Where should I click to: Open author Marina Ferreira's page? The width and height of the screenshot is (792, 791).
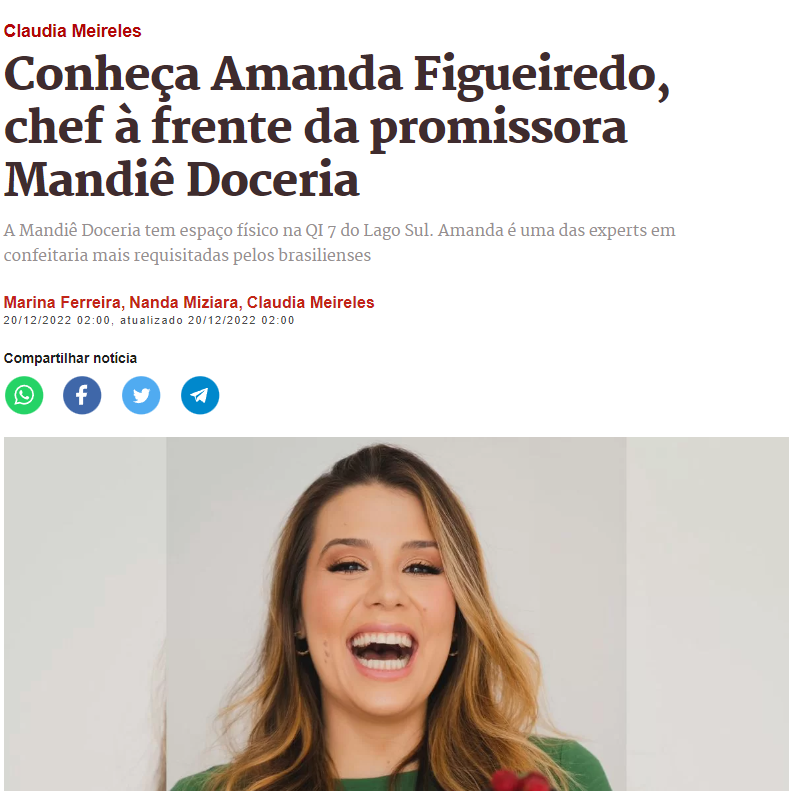coord(62,302)
